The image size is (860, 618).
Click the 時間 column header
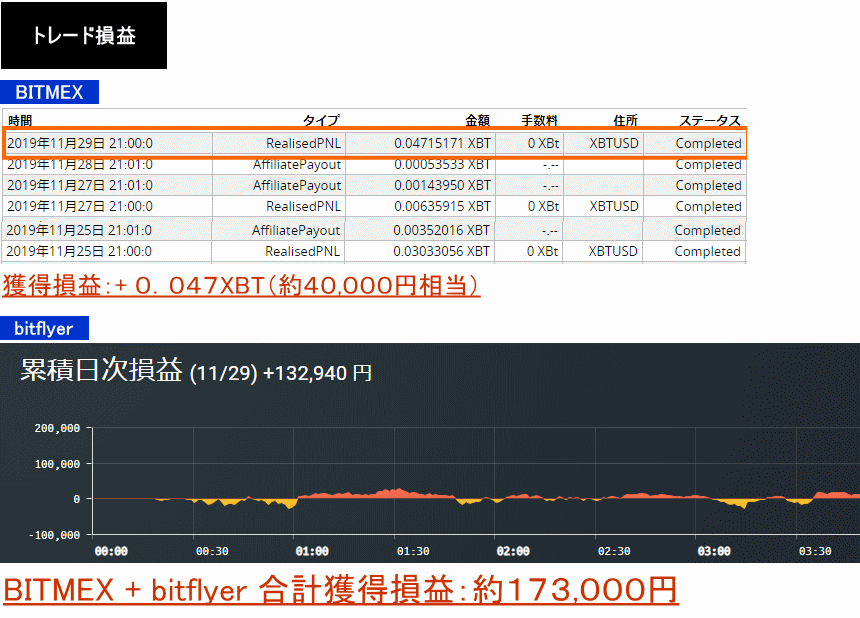[x=20, y=120]
